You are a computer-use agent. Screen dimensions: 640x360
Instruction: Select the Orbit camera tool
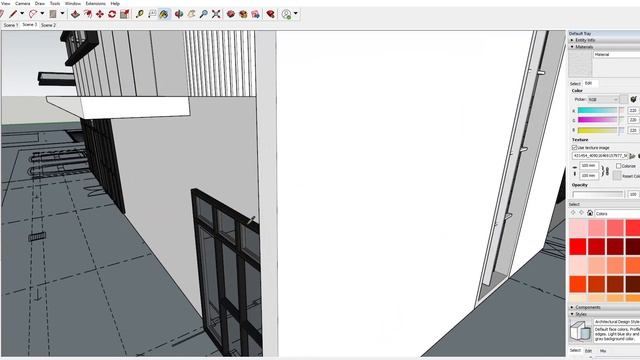[x=179, y=14]
